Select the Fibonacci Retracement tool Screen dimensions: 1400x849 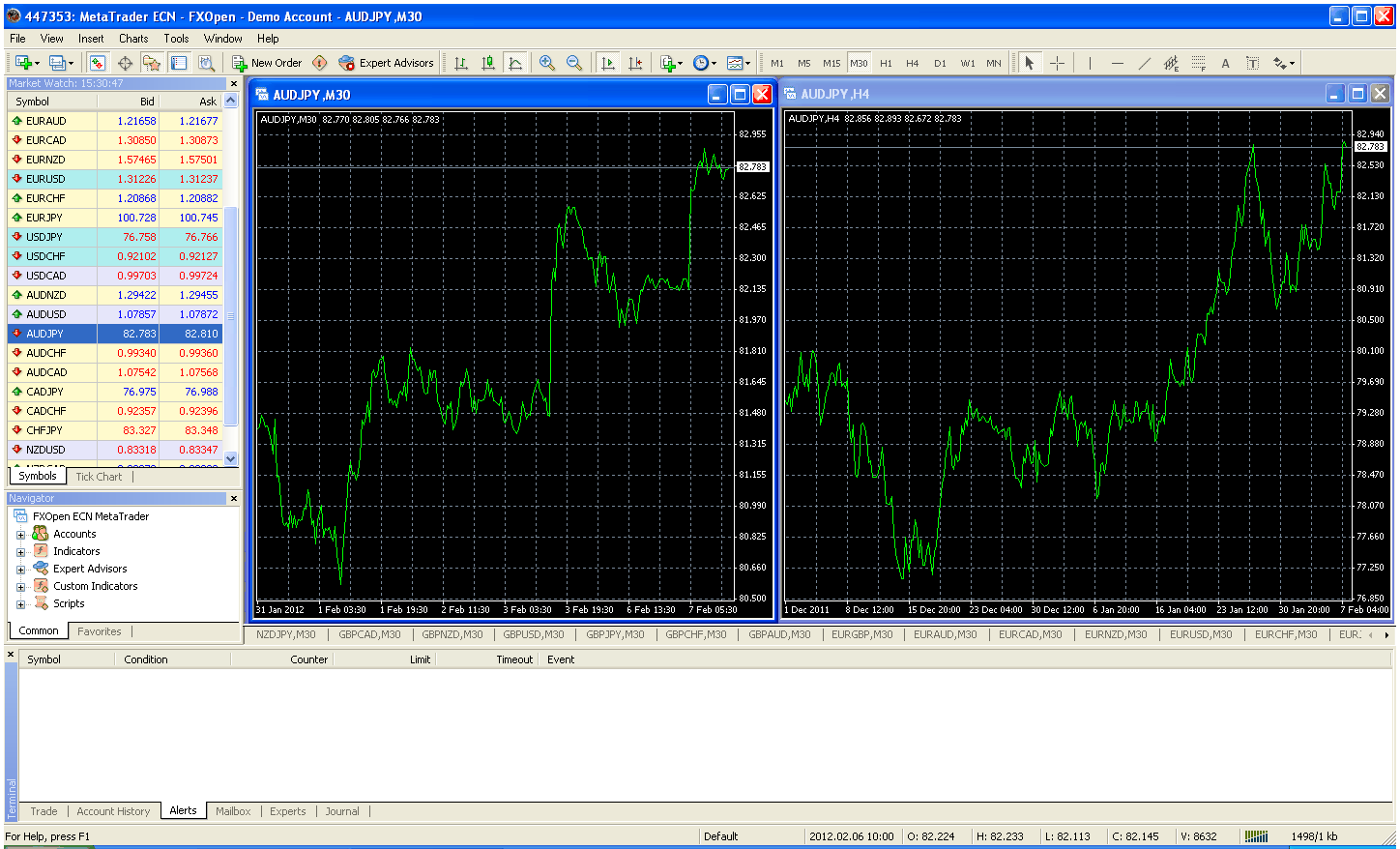point(1199,63)
